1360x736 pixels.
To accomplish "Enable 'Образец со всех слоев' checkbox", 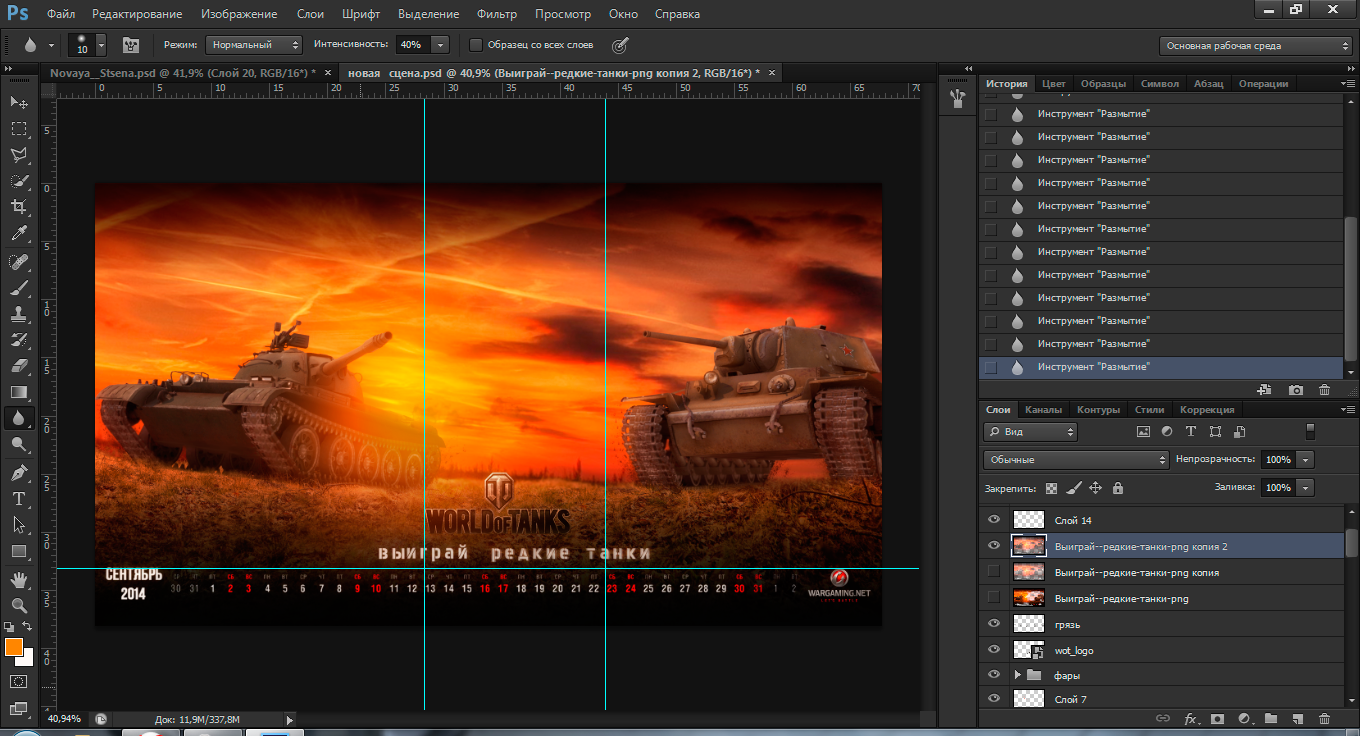I will pyautogui.click(x=476, y=45).
